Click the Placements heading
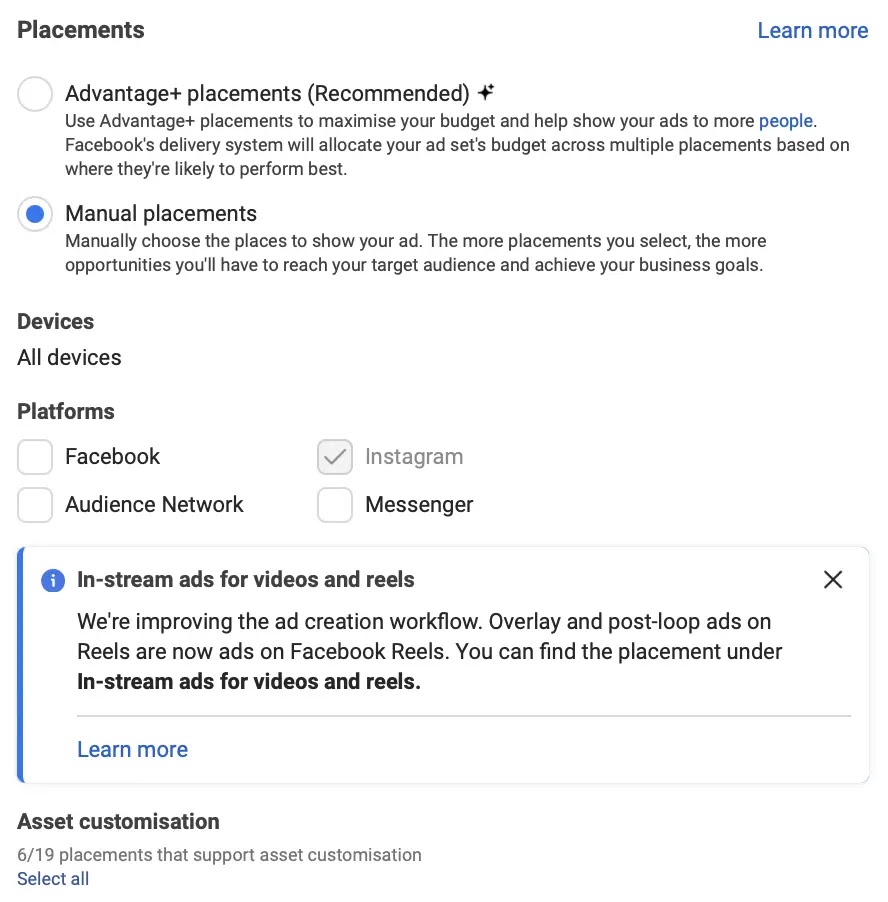 click(x=80, y=30)
